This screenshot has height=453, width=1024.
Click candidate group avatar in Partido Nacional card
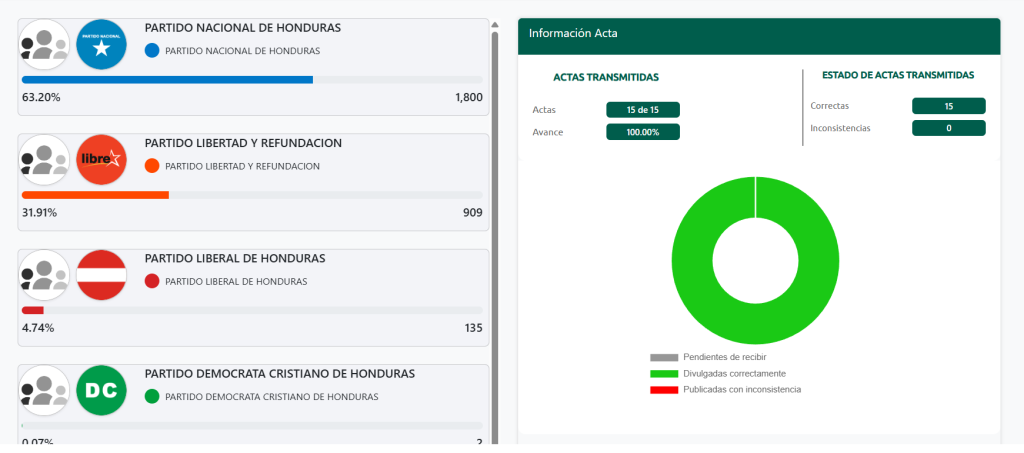[44, 44]
